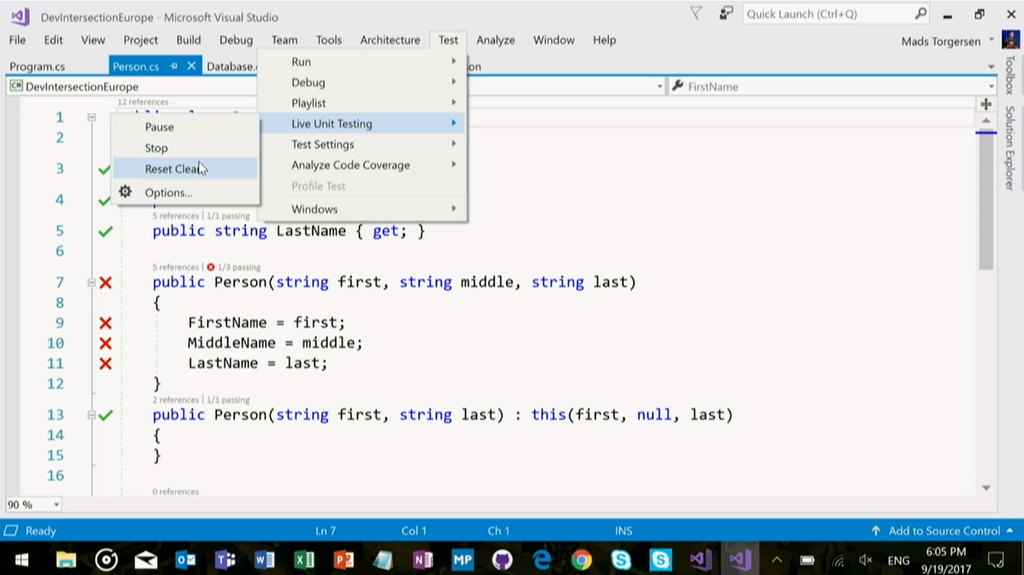
Task: Collapse the code region at line 13
Action: point(91,415)
